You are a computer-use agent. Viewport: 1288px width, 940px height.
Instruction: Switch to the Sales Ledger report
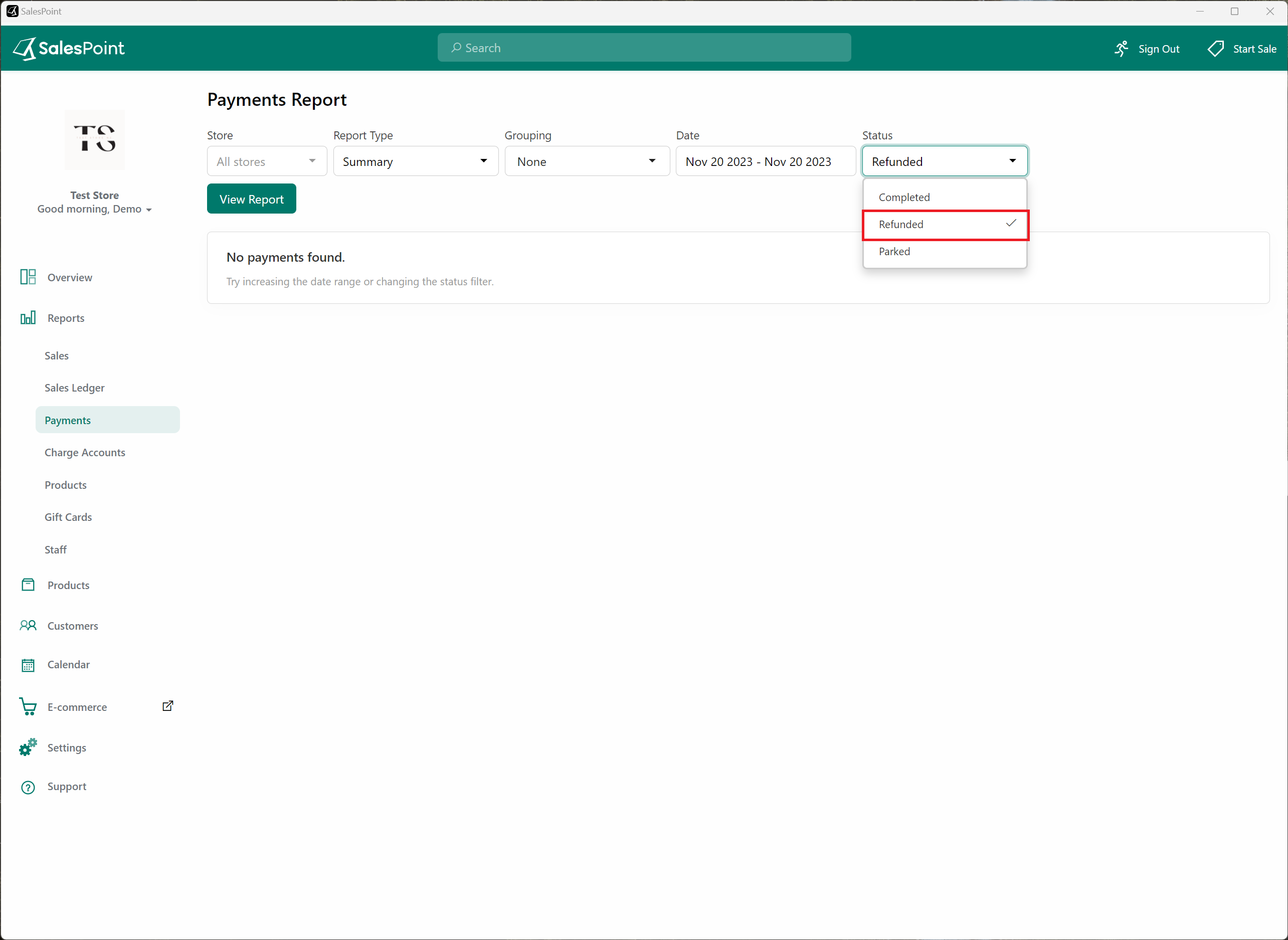(x=75, y=388)
